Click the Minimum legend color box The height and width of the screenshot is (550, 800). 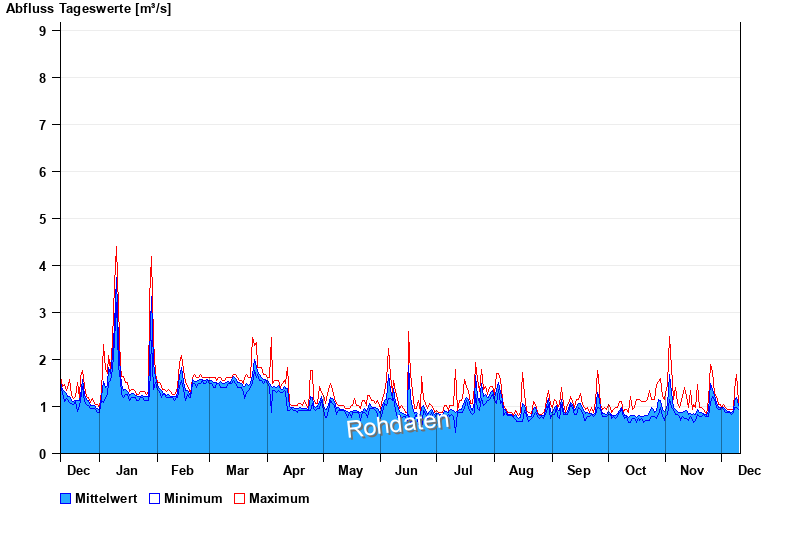155,498
